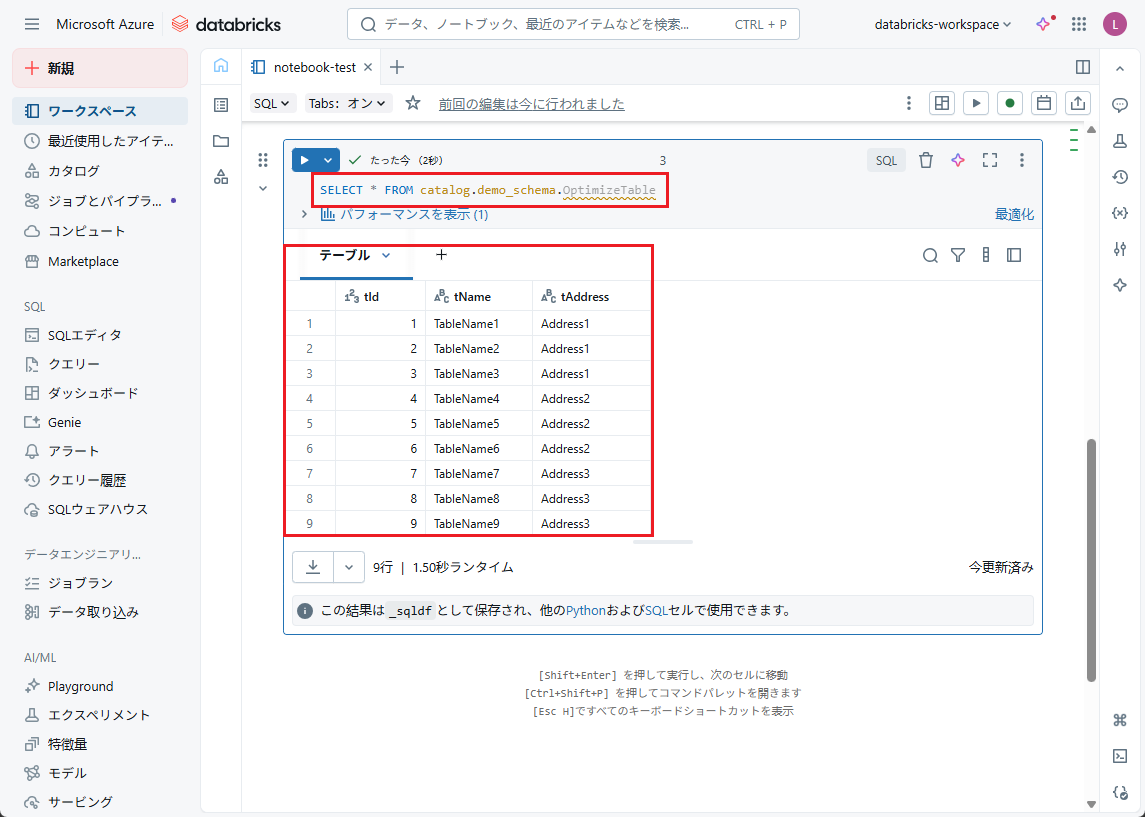Click the 新規 button
The width and height of the screenshot is (1145, 817).
pos(100,68)
